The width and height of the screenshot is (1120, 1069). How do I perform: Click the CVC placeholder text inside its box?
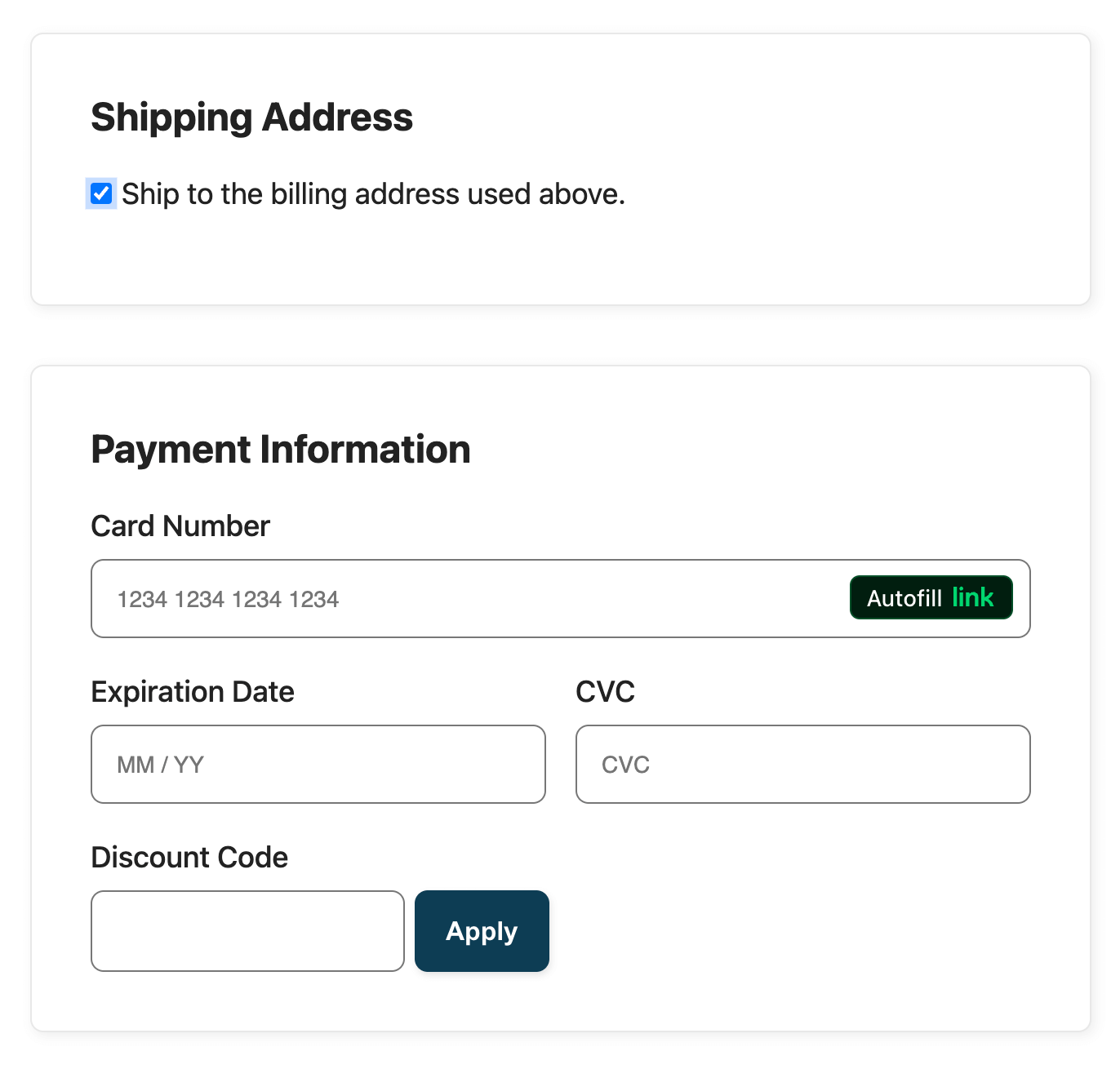coord(625,764)
